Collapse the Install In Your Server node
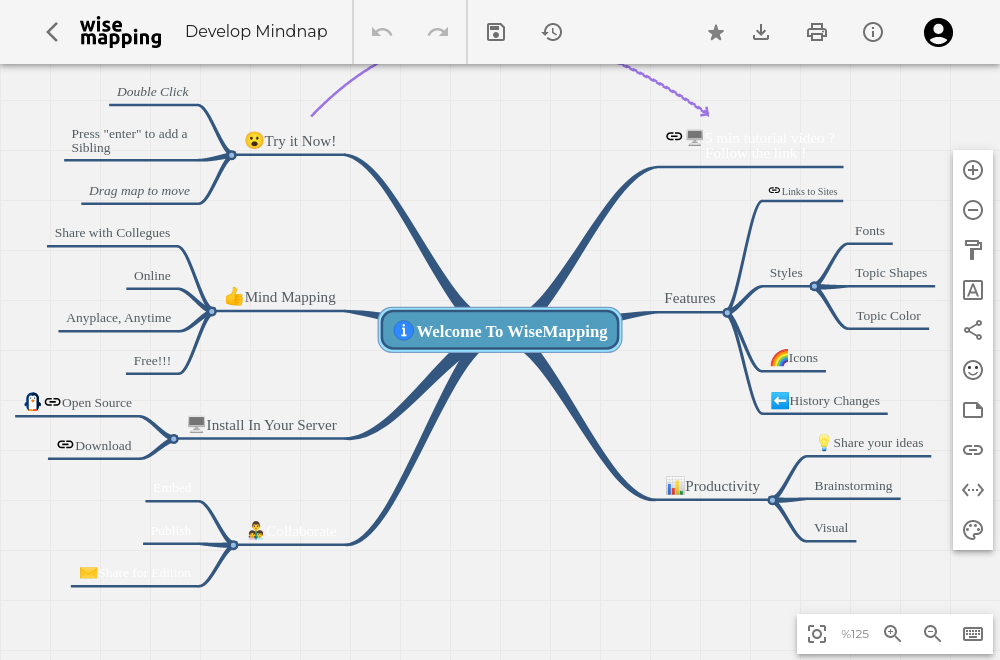Viewport: 1000px width, 660px height. point(173,439)
